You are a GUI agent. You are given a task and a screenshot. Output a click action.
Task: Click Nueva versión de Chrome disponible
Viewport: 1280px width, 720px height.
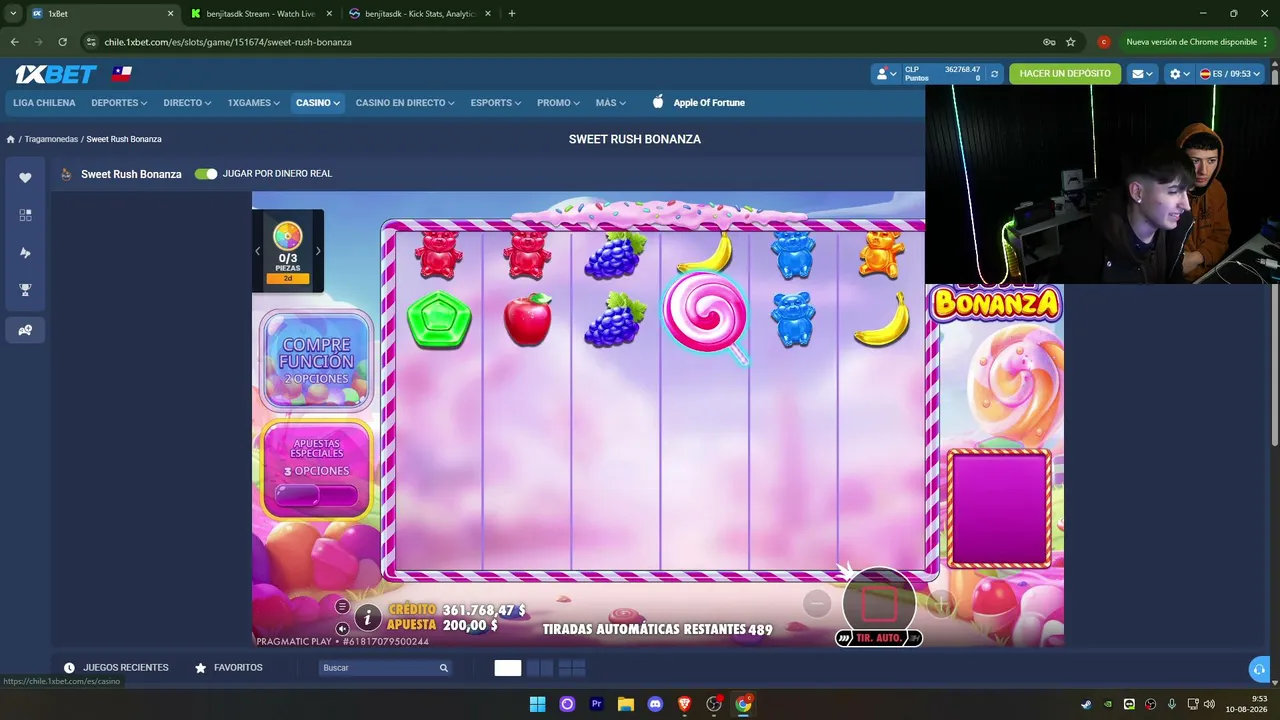pos(1190,42)
